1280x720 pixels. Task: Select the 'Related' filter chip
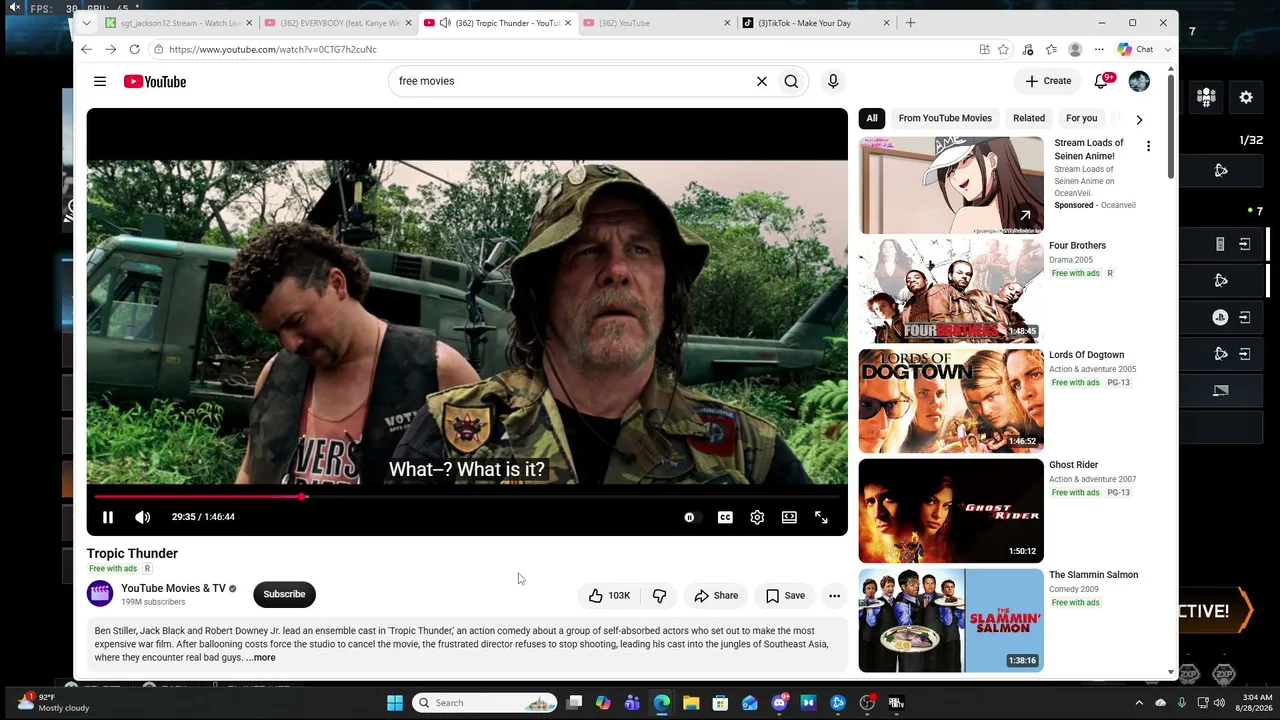click(x=1029, y=118)
